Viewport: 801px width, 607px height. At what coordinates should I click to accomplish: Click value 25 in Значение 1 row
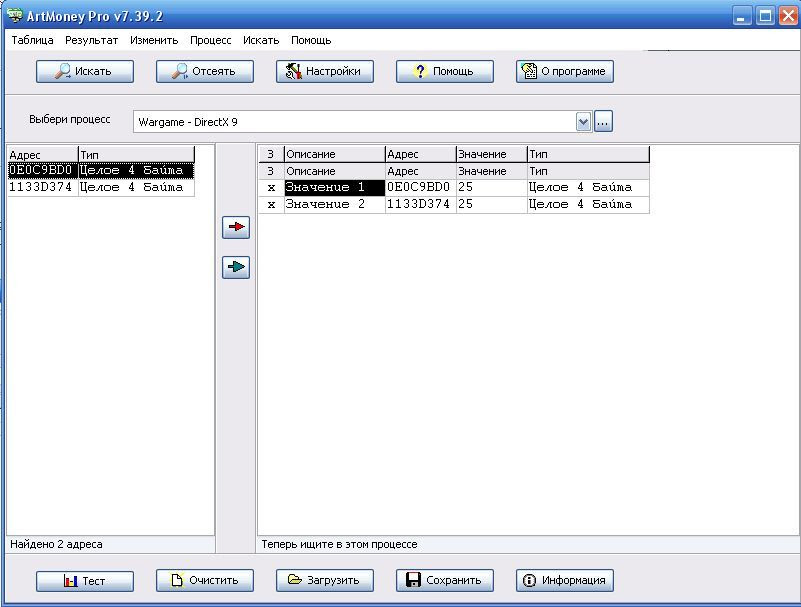pos(491,188)
